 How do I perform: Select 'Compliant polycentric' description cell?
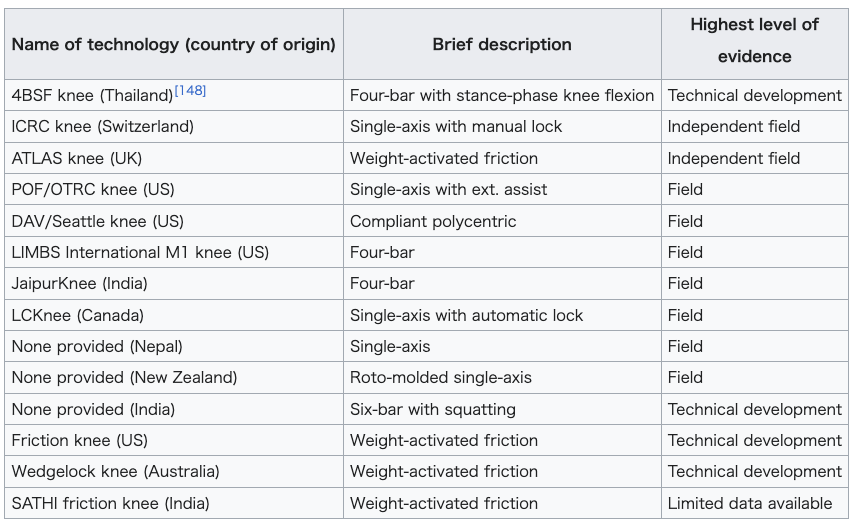point(502,221)
